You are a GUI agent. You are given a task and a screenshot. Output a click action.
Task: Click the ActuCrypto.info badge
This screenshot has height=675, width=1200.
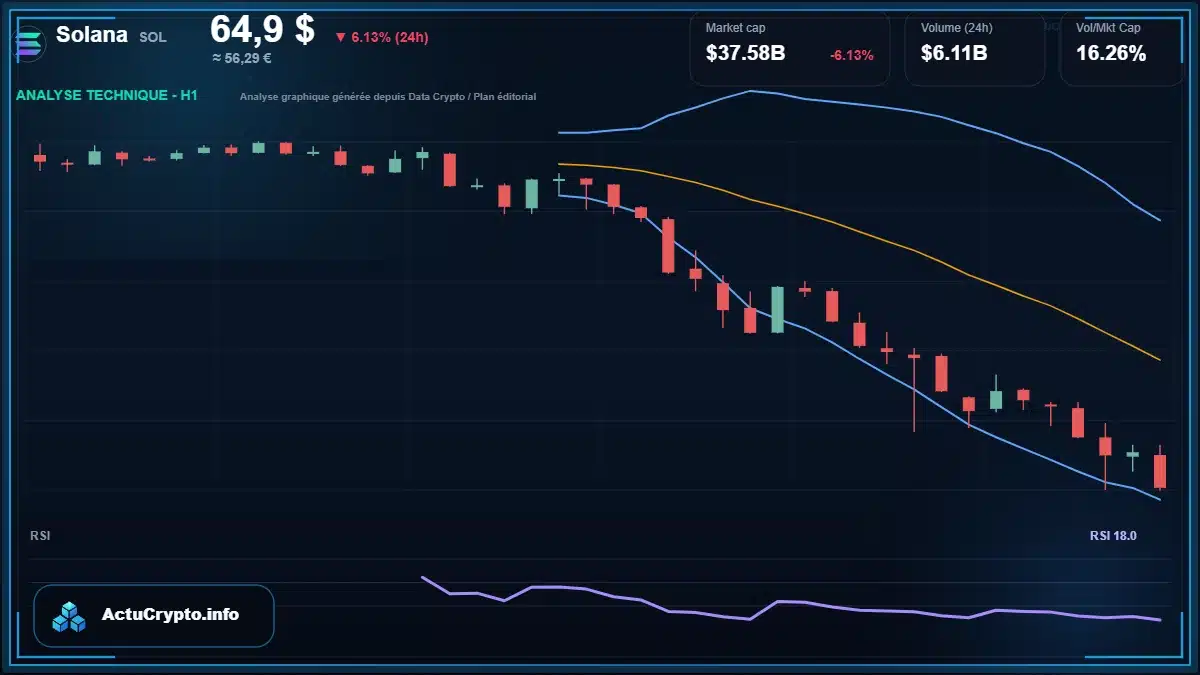[153, 615]
